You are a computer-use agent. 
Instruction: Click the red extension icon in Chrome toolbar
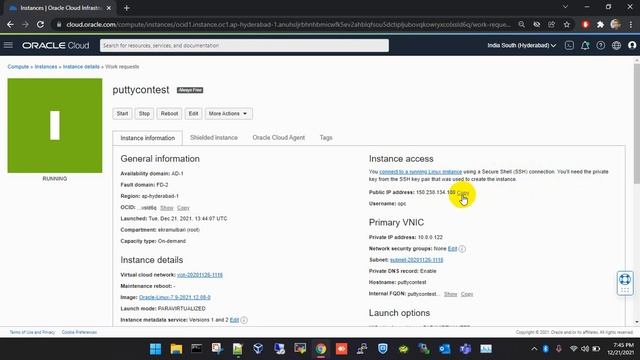pyautogui.click(x=585, y=24)
